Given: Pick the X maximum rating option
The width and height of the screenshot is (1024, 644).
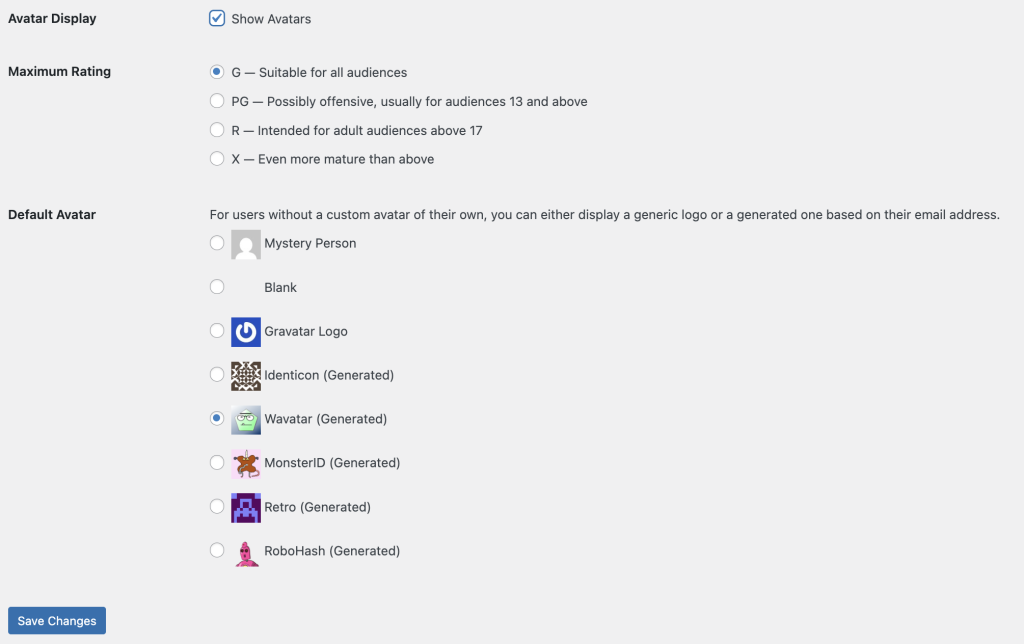Looking at the screenshot, I should (x=217, y=159).
